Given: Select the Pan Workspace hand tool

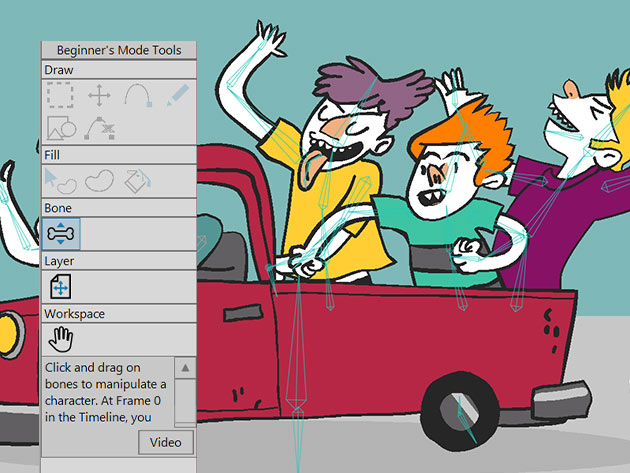Looking at the screenshot, I should (x=61, y=339).
